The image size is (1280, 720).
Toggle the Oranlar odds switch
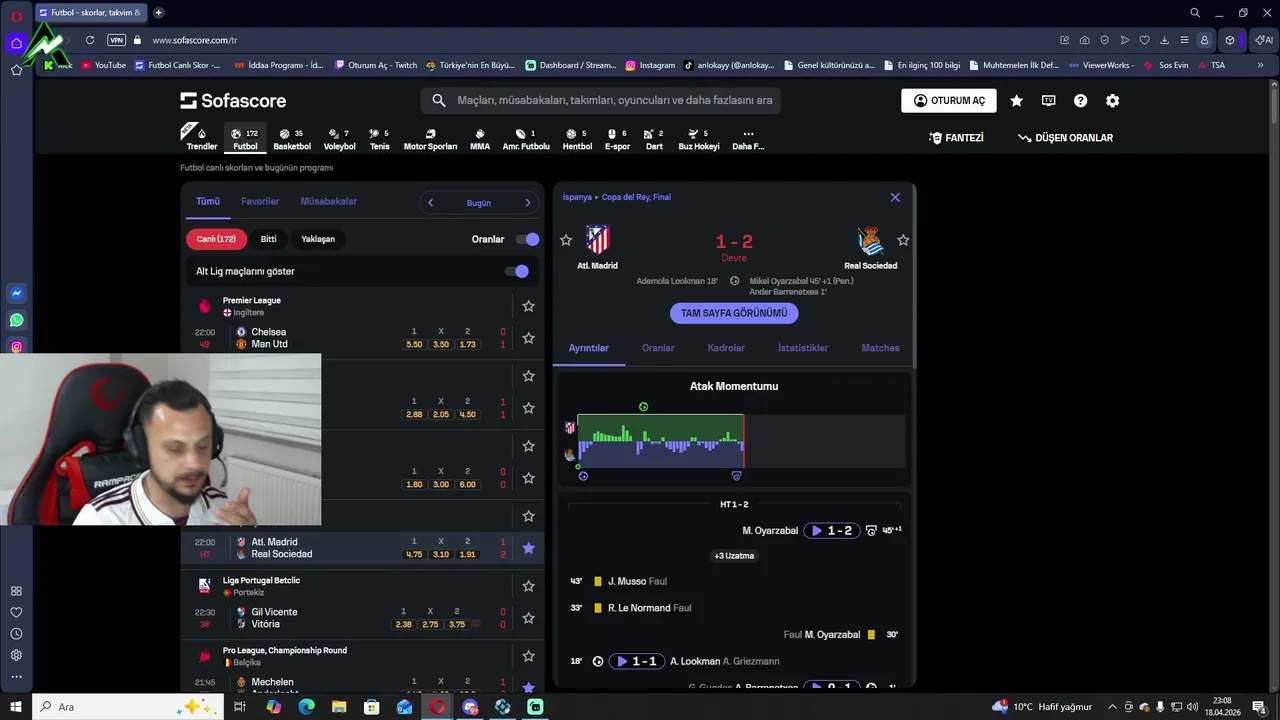527,239
